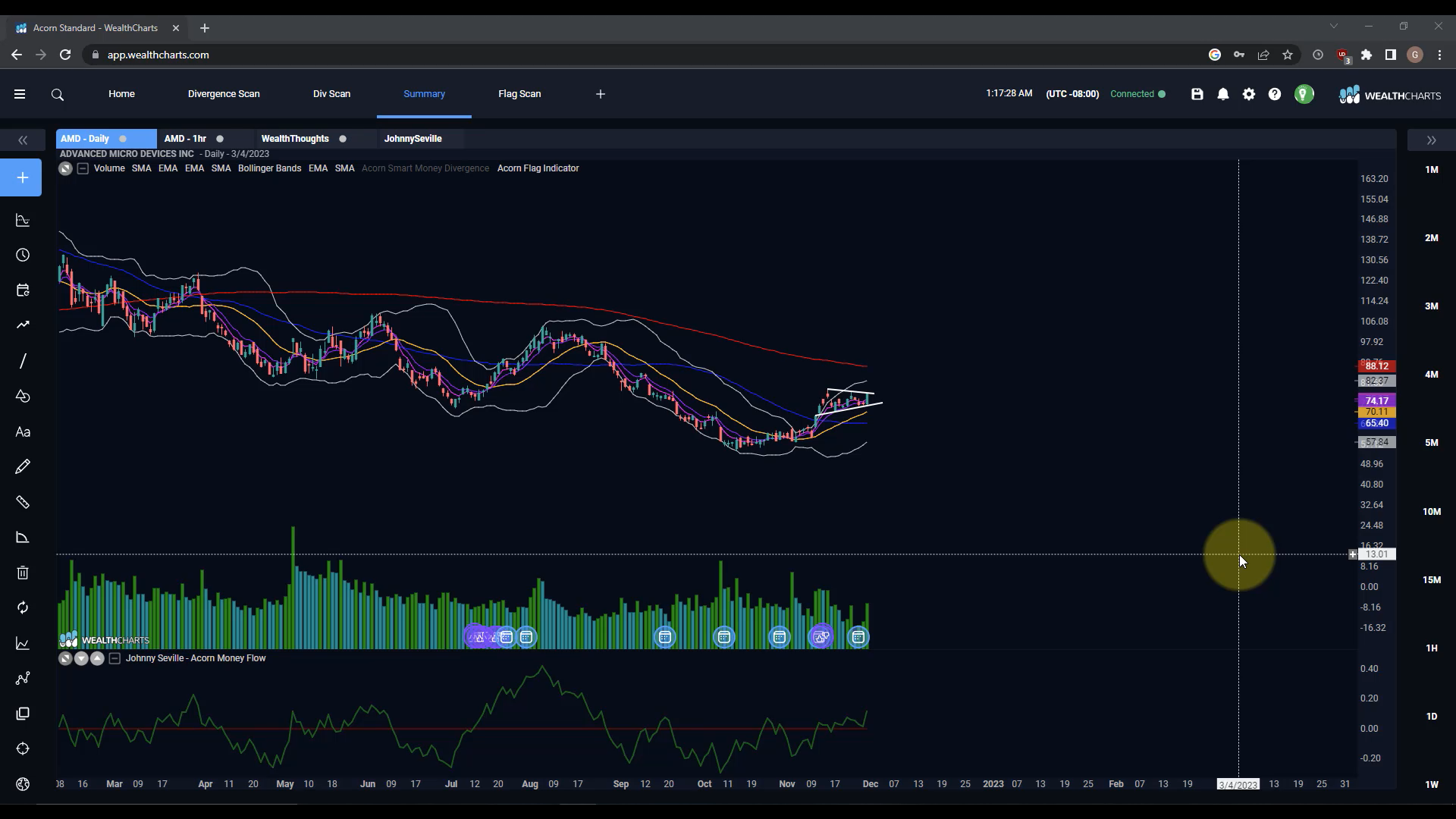Screen dimensions: 1456x819
Task: Toggle the WealthThoughts tab link dot
Action: [x=343, y=139]
